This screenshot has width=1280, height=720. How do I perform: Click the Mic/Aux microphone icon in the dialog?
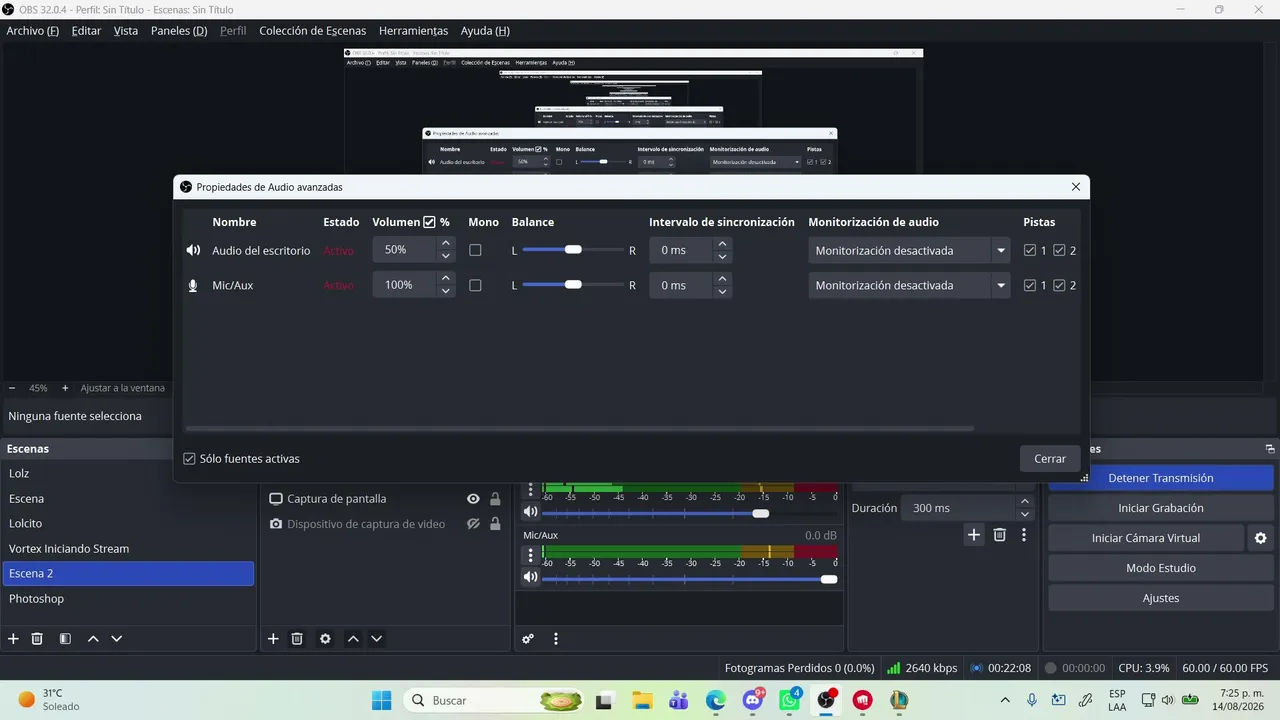(x=193, y=285)
